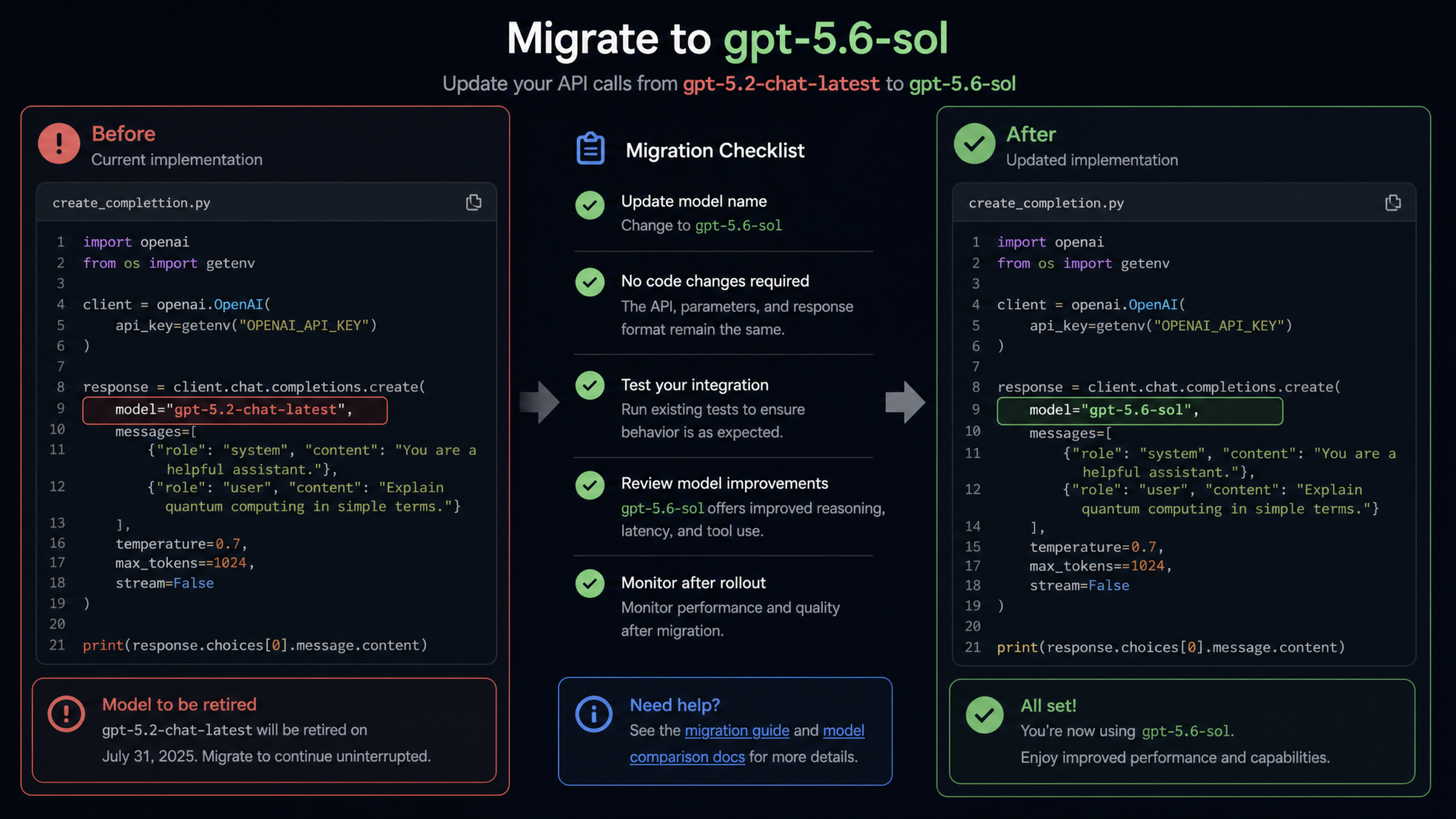Toggle the Update model name check

pos(590,205)
